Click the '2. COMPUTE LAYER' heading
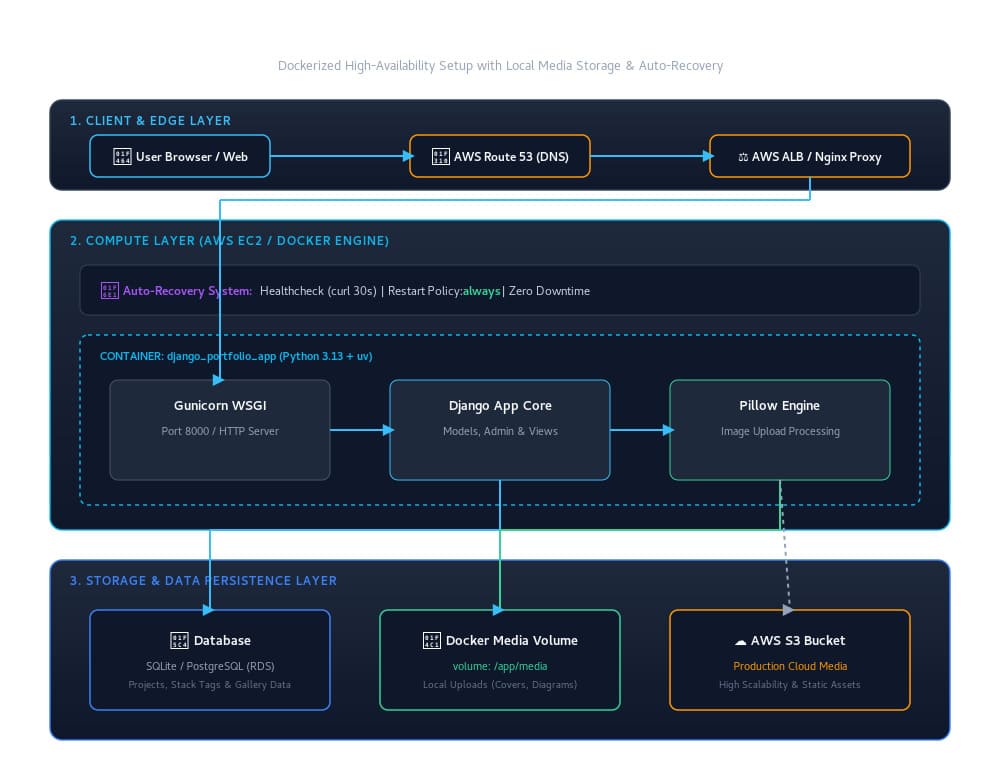Screen dimensions: 1000x780 (230, 241)
